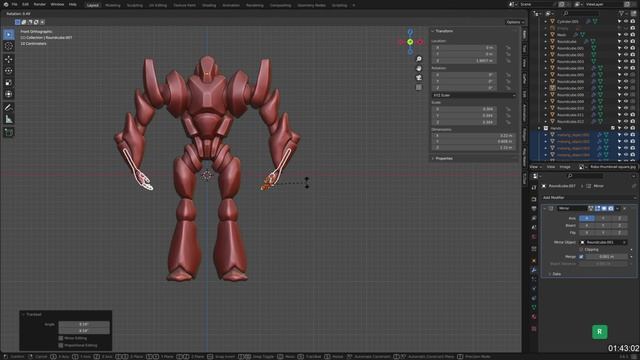This screenshot has height=360, width=640.
Task: Open the File menu
Action: click(x=15, y=4)
